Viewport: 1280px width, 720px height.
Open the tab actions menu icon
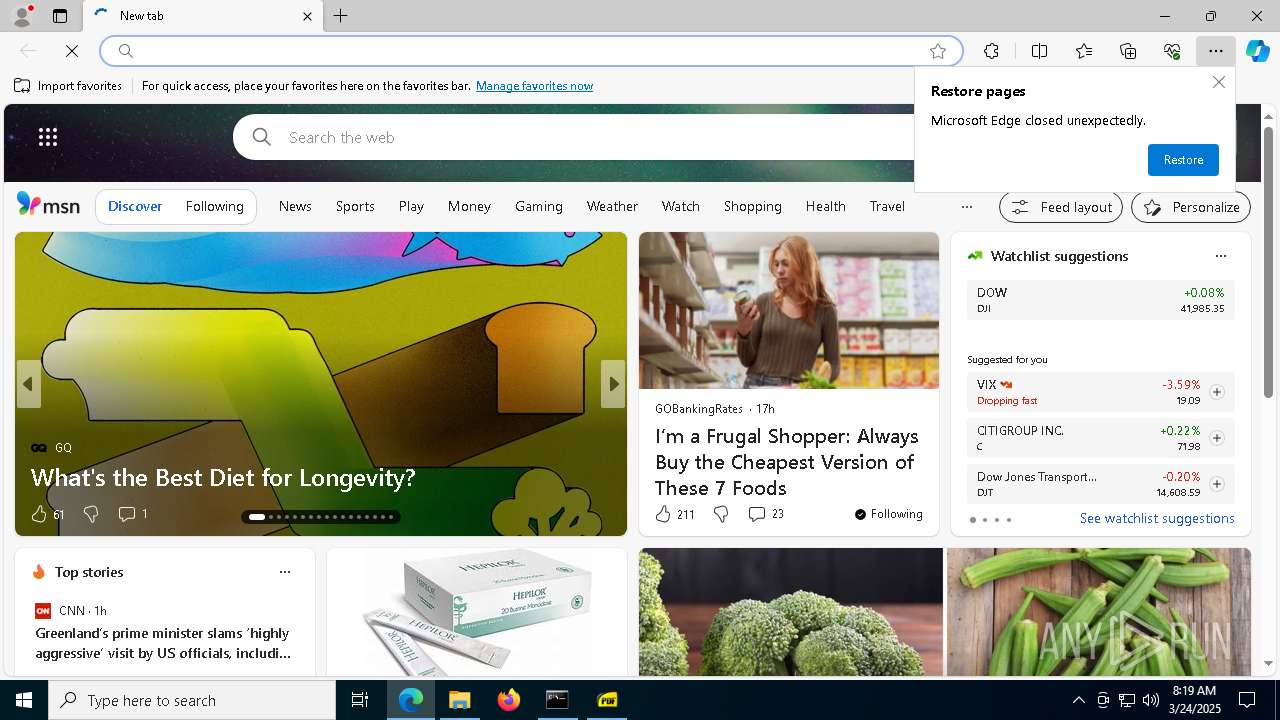click(60, 16)
